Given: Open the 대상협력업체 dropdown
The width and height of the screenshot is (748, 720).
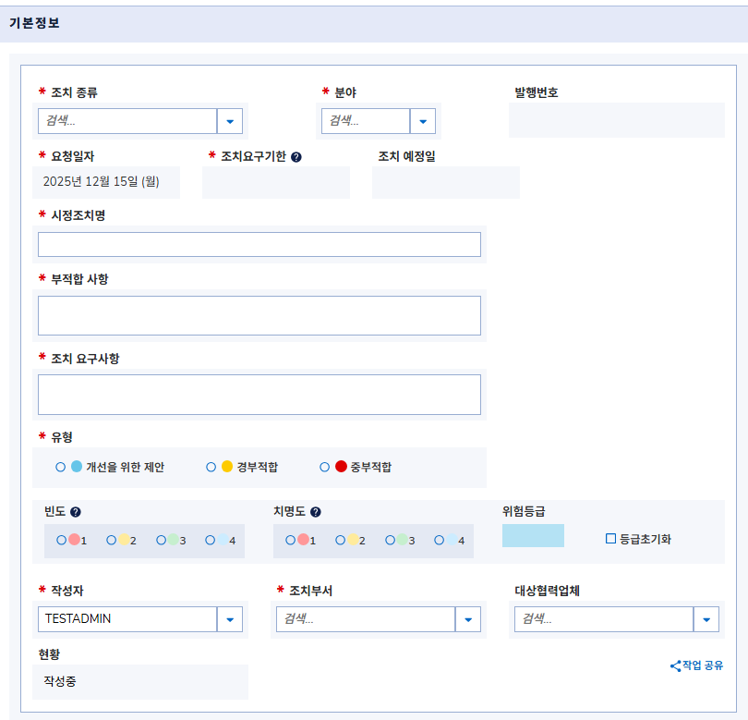Looking at the screenshot, I should [x=706, y=619].
